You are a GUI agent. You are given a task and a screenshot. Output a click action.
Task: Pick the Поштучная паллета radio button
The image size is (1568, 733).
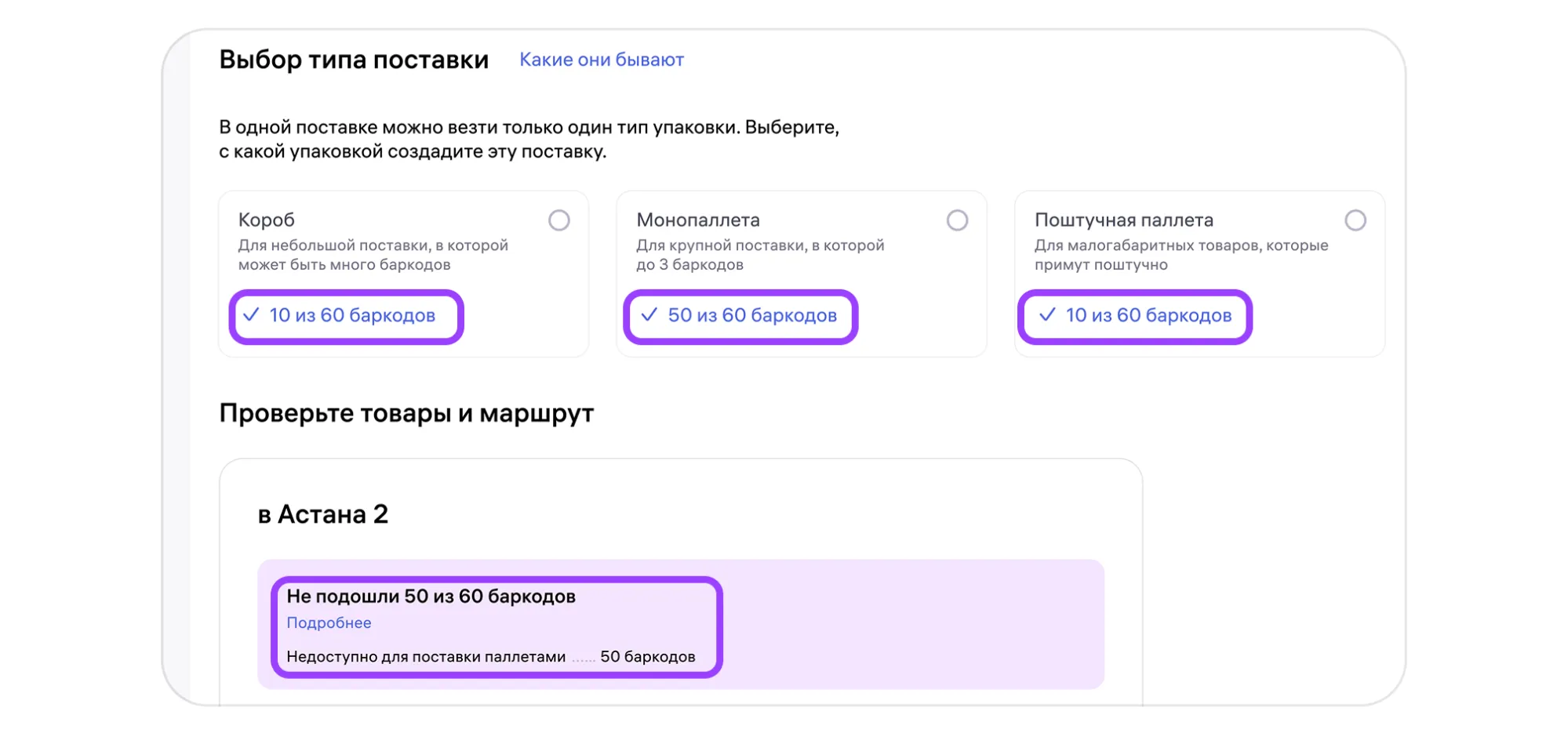click(x=1355, y=220)
